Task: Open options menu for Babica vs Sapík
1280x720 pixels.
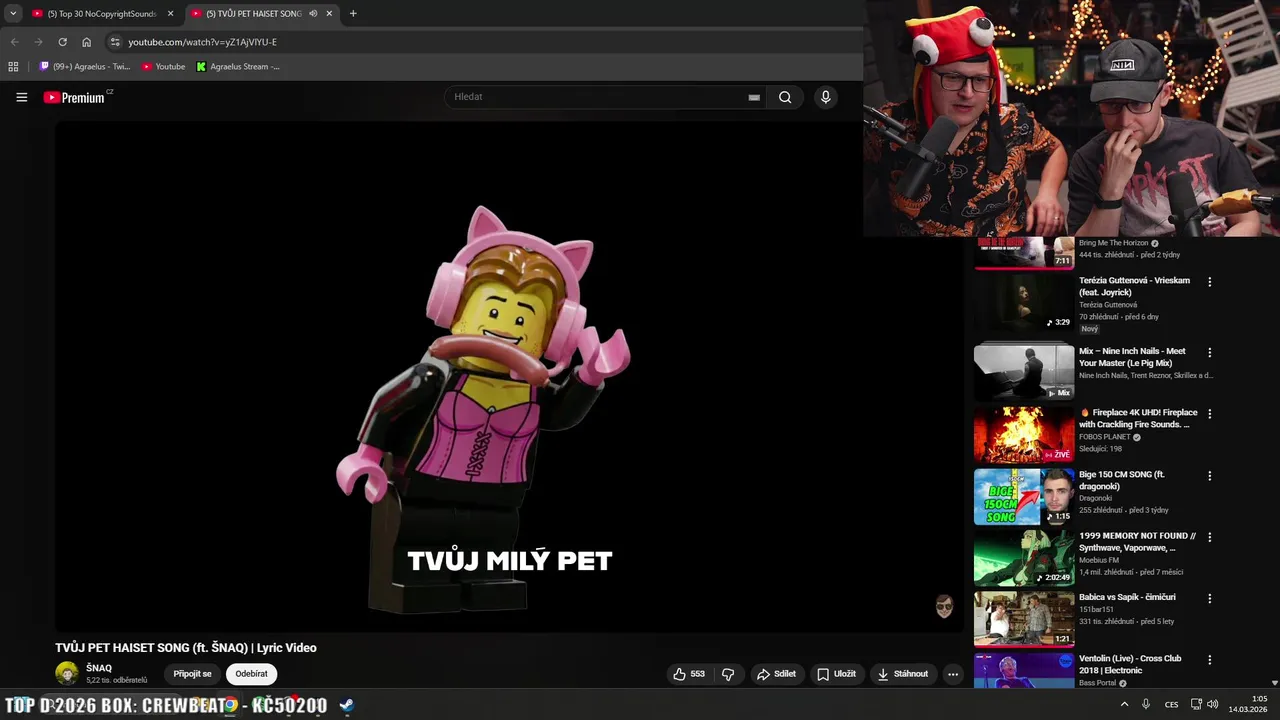Action: click(1209, 599)
